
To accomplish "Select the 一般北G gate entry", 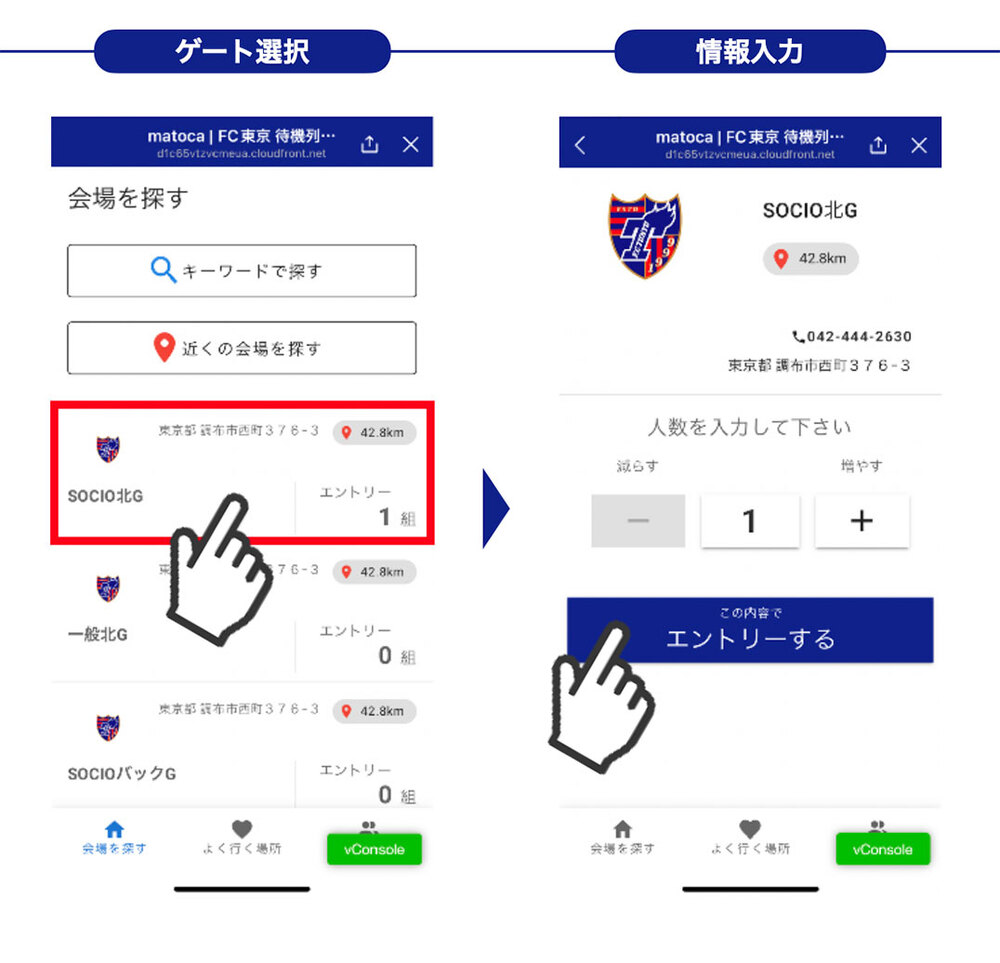I will pos(242,612).
